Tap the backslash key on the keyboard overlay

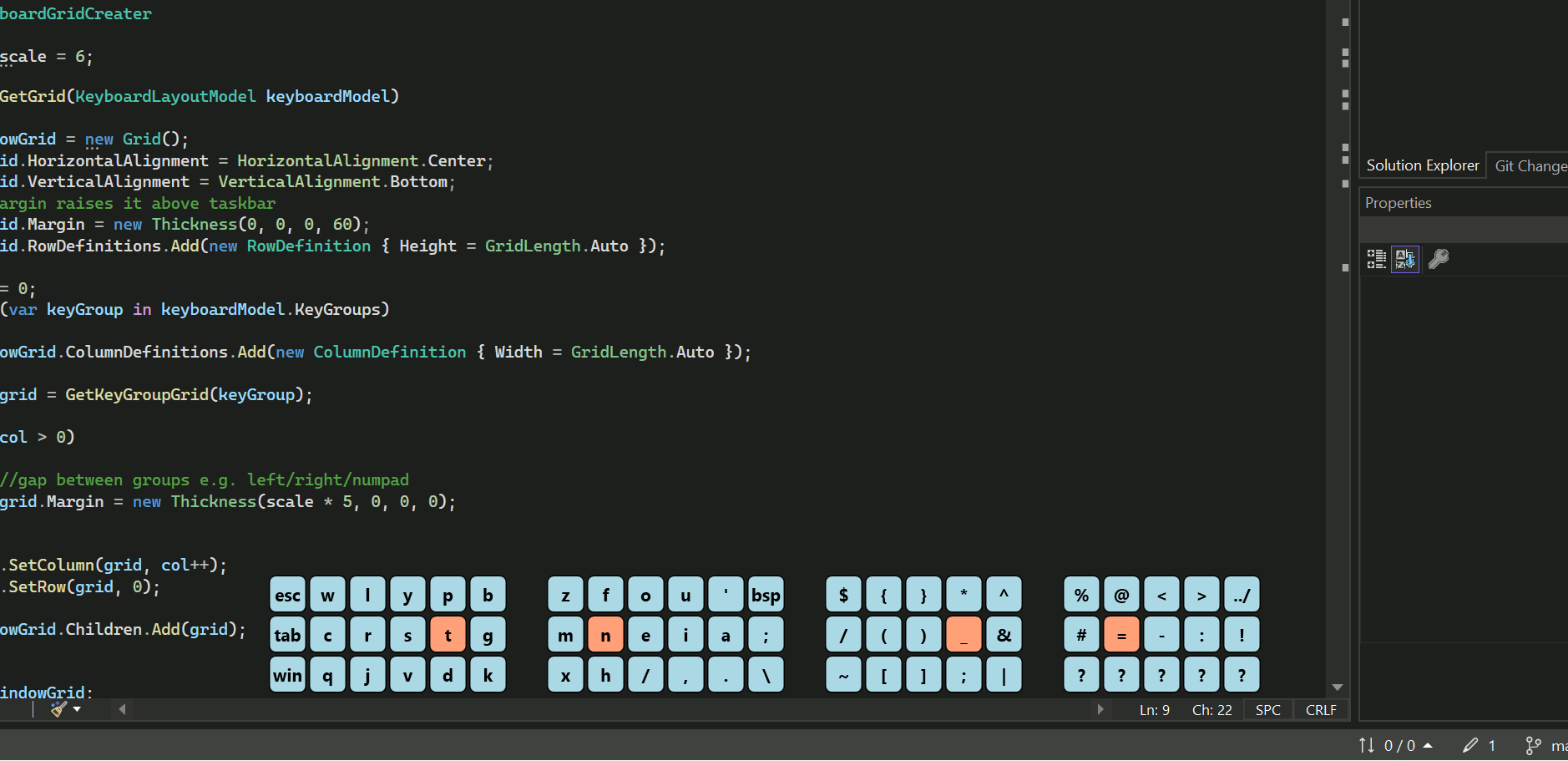pyautogui.click(x=766, y=675)
